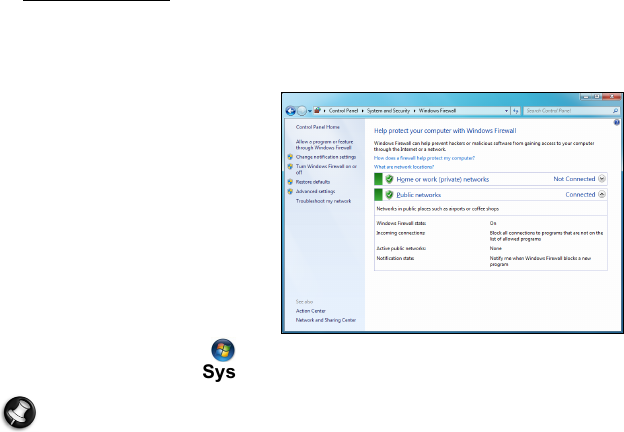
Task: Click green shield on Home or work networks
Action: (x=389, y=179)
